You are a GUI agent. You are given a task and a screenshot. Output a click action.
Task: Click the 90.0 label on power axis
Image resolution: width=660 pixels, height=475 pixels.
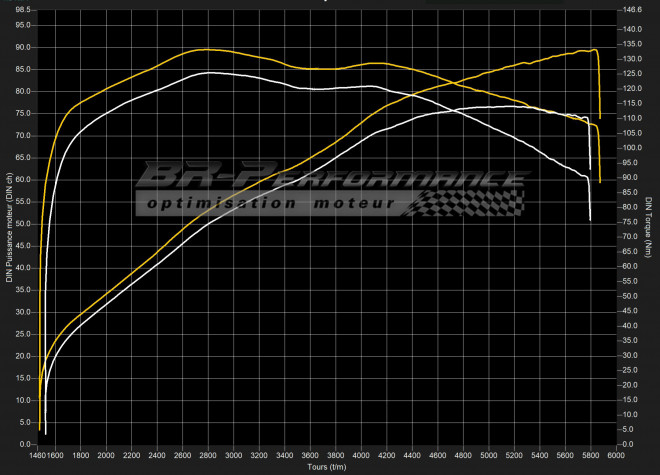23,47
